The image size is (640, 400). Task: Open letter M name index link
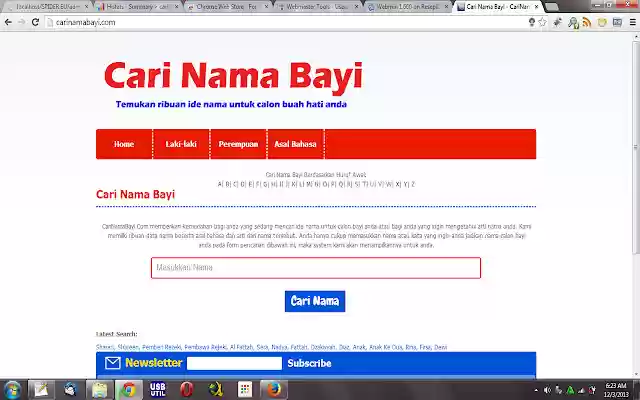point(309,184)
